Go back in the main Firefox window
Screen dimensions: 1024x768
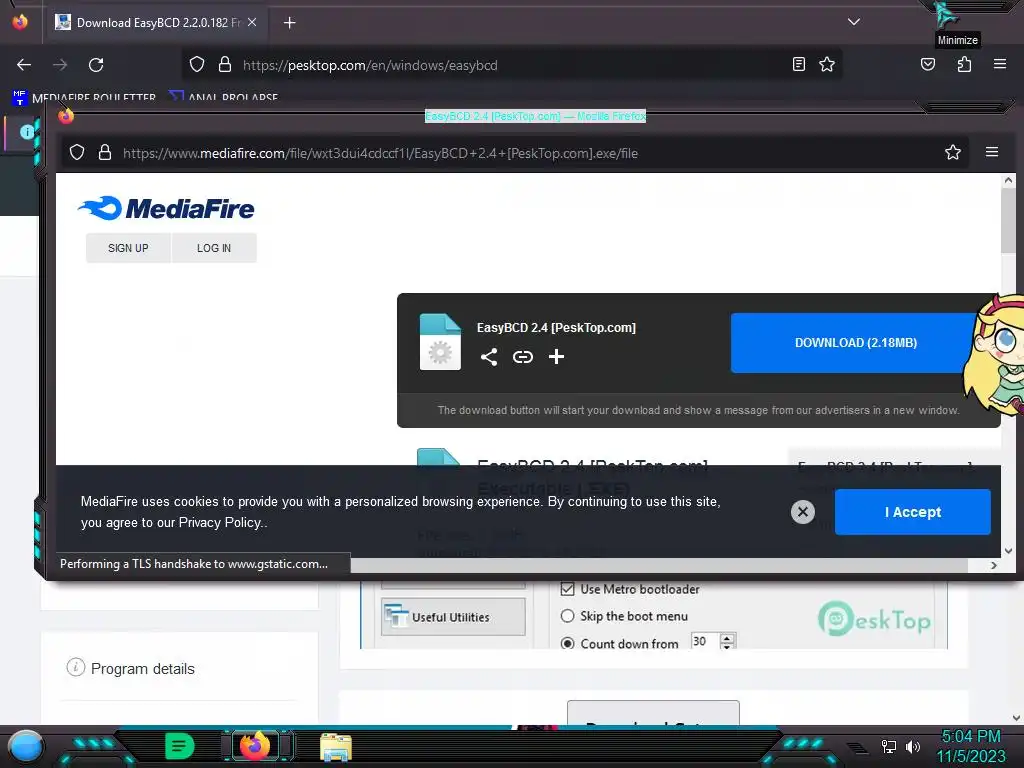click(24, 65)
